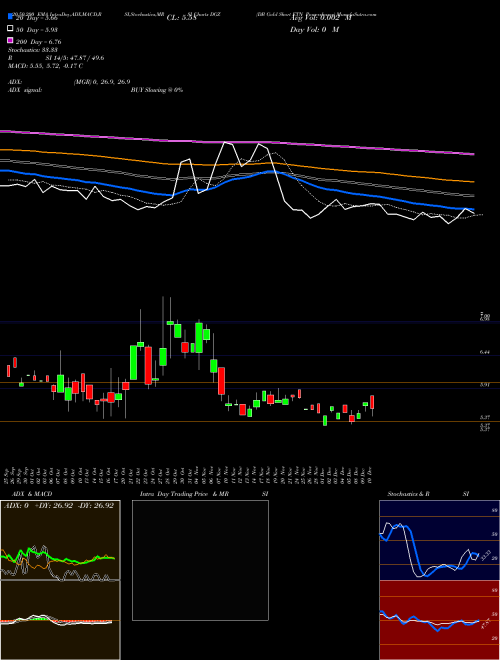Open the ADX indicator chart thumbnail
The image size is (500, 660).
[x=60, y=540]
